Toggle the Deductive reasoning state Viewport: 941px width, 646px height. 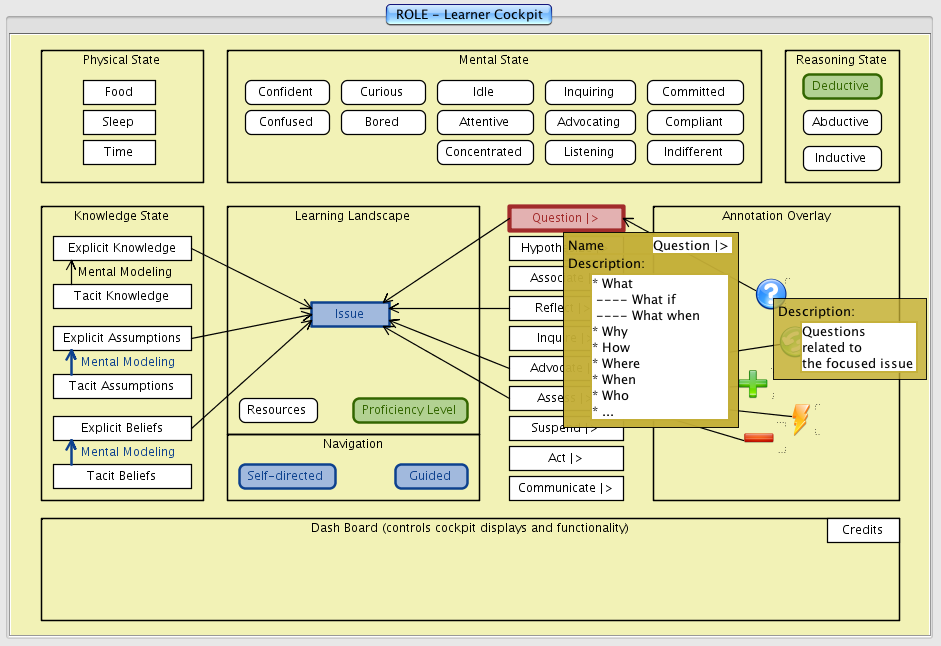841,87
